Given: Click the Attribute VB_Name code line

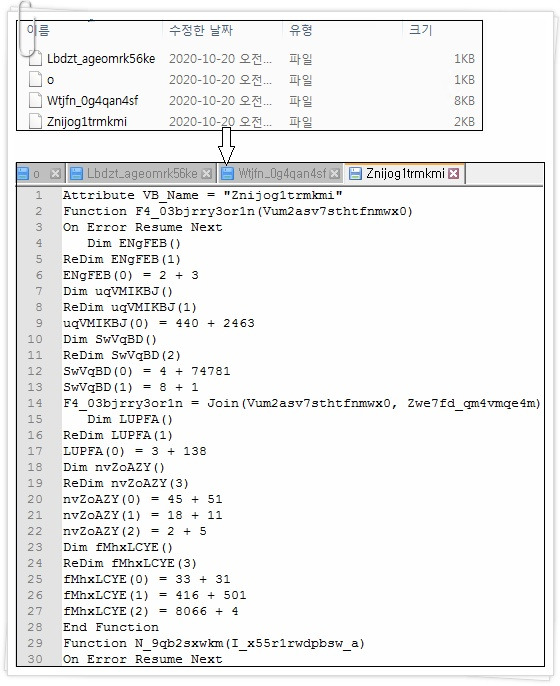Looking at the screenshot, I should (x=203, y=195).
